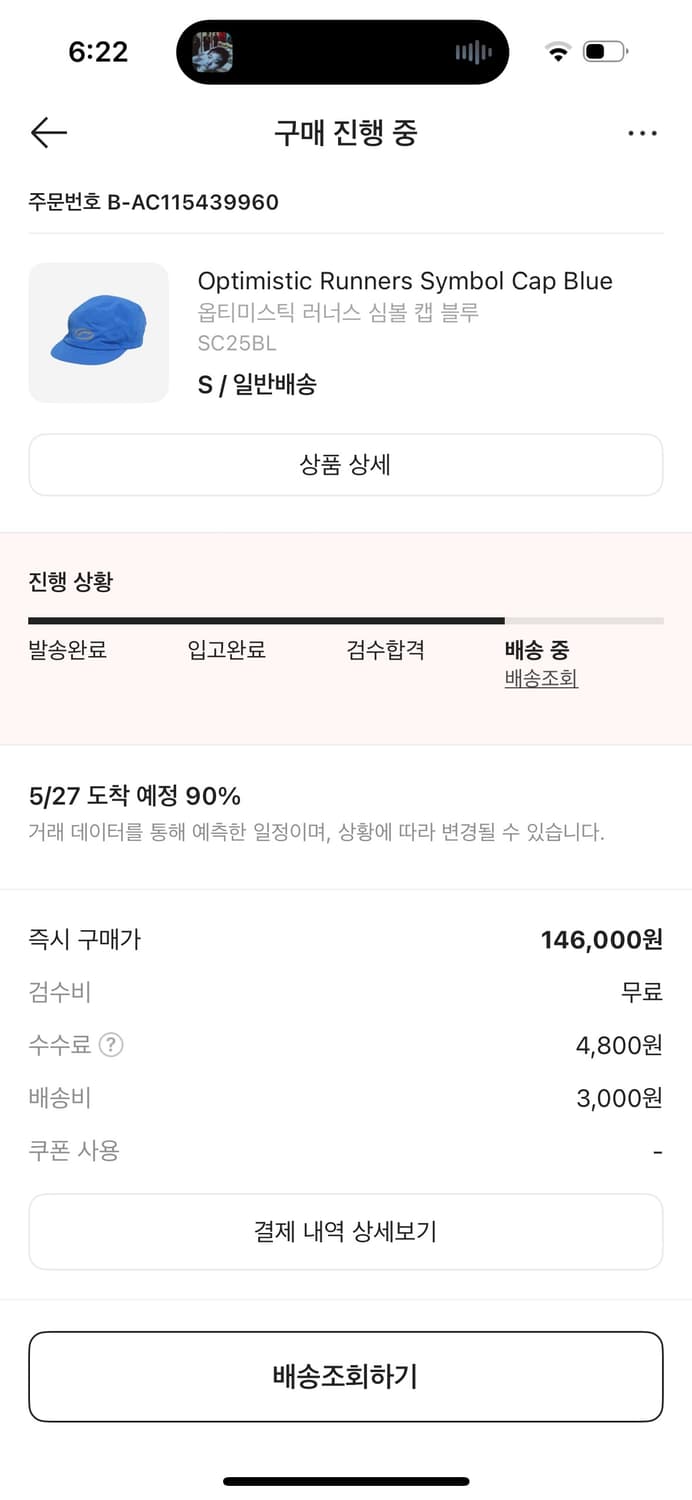
Task: Expand 결제 내역 상세보기
Action: tap(346, 1231)
